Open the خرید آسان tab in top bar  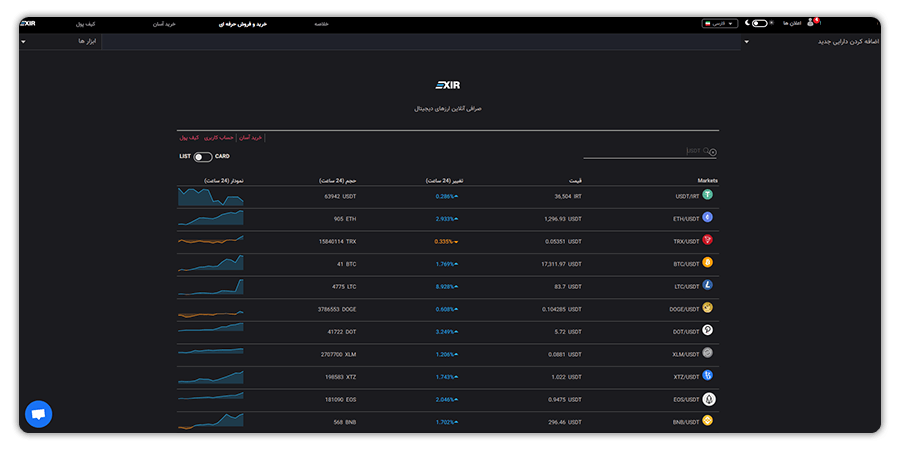(164, 24)
